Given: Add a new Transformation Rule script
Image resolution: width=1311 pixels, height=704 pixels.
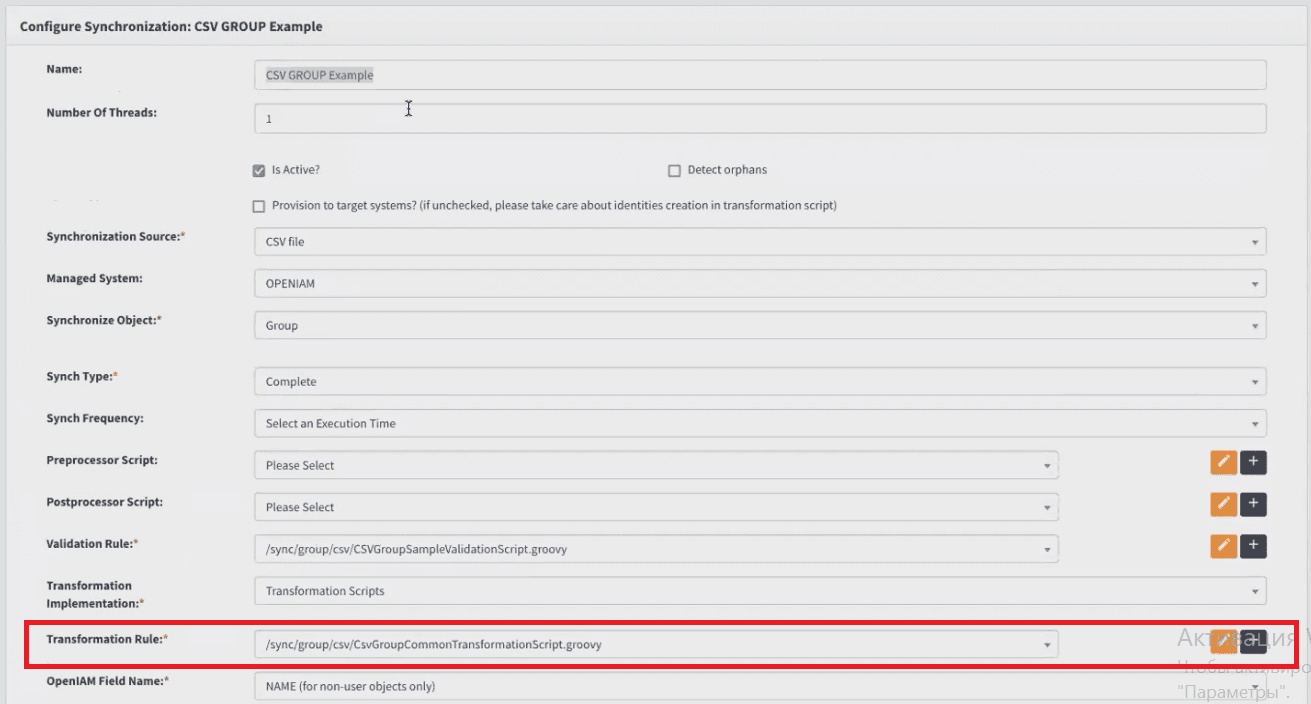Looking at the screenshot, I should 1253,641.
